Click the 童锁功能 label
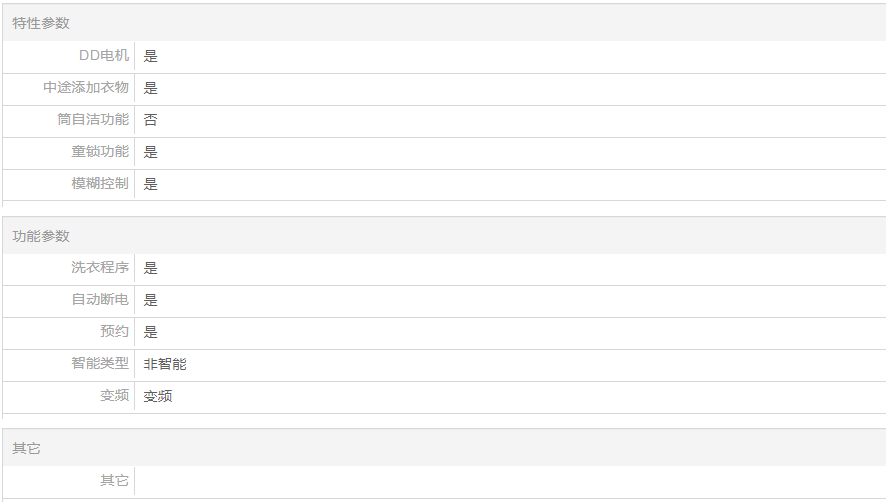Viewport: 891px width, 502px height. point(100,152)
